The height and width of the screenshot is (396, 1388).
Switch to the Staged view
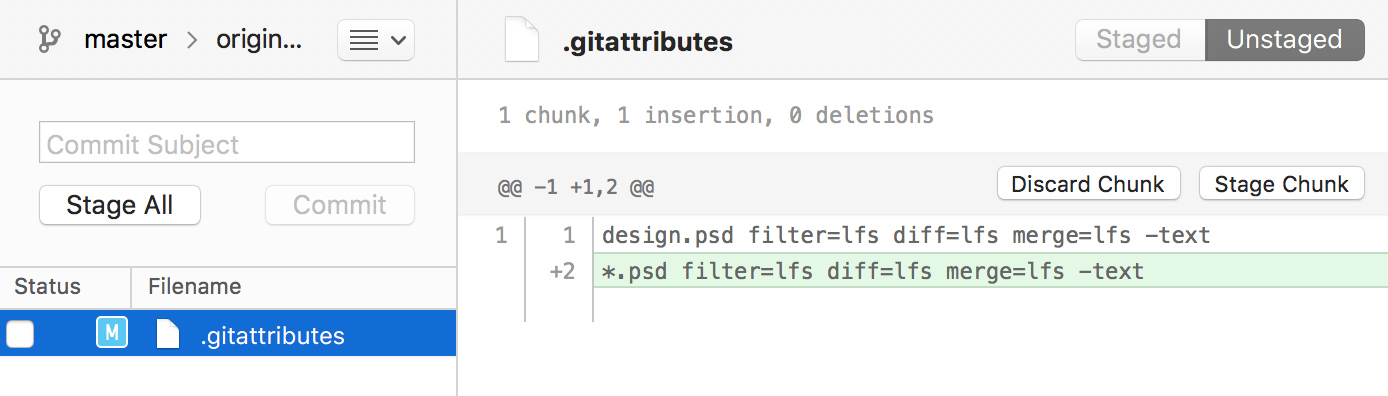pos(1139,40)
